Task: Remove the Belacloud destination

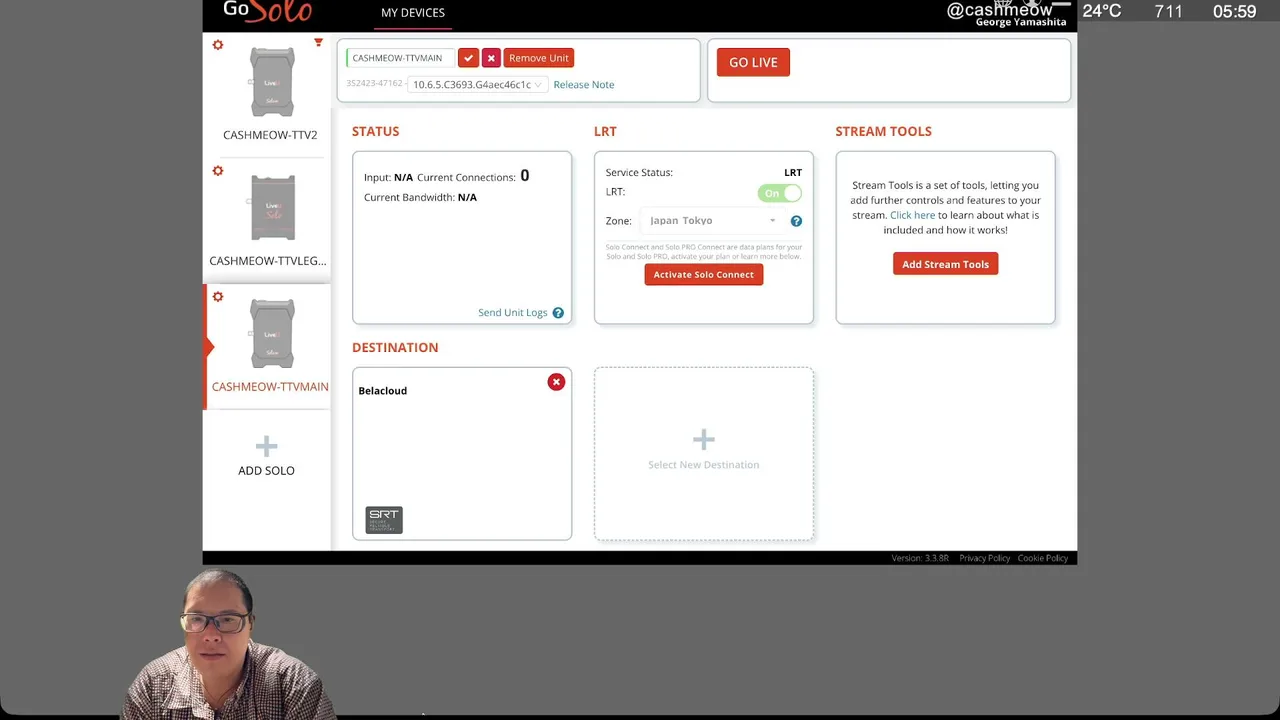Action: (556, 382)
